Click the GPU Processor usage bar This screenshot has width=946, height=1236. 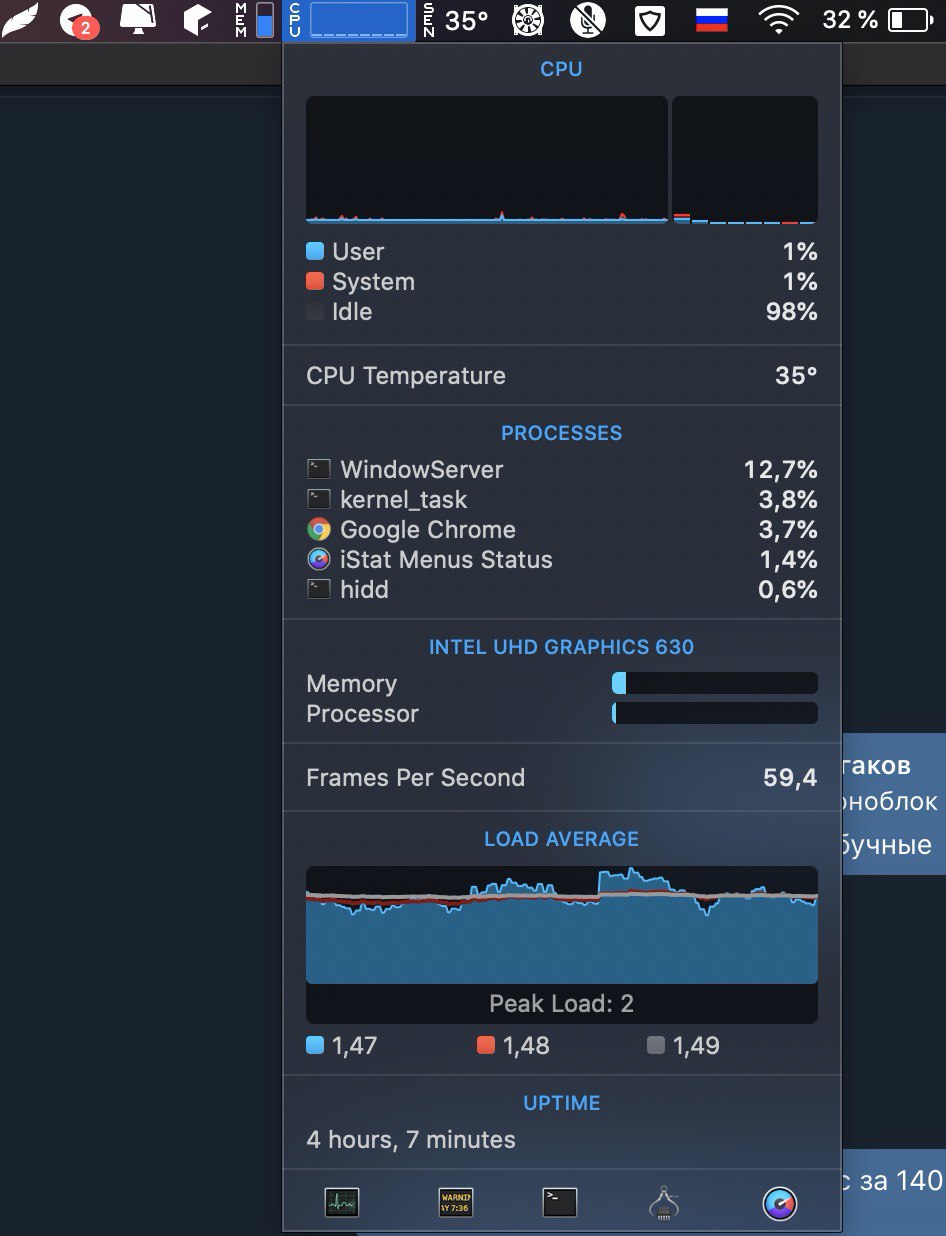(715, 713)
